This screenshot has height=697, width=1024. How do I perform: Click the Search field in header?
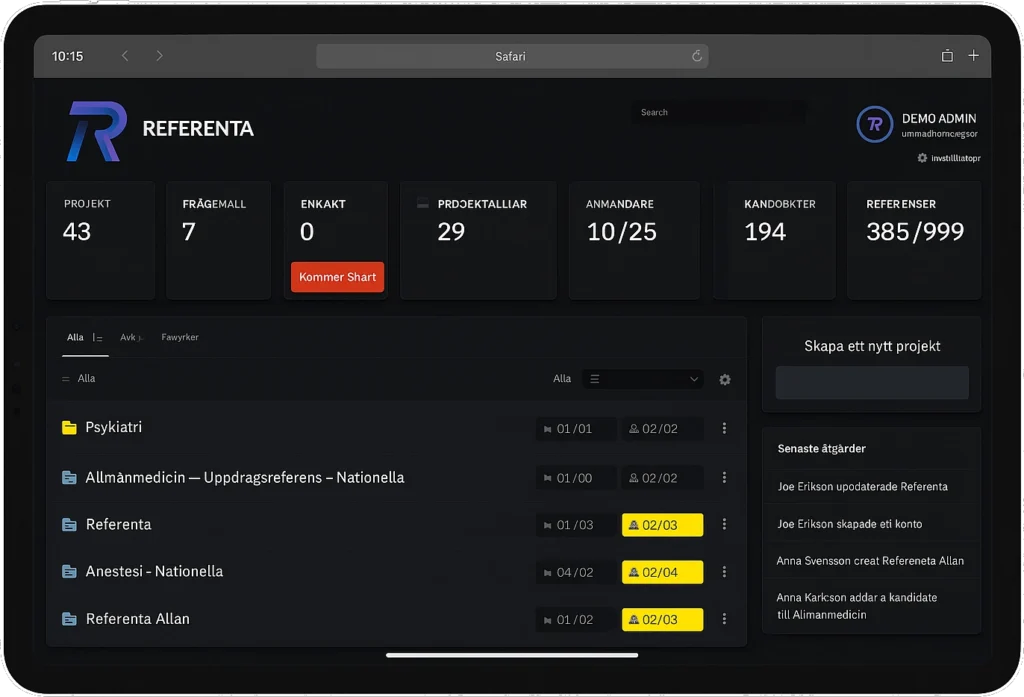pyautogui.click(x=720, y=113)
